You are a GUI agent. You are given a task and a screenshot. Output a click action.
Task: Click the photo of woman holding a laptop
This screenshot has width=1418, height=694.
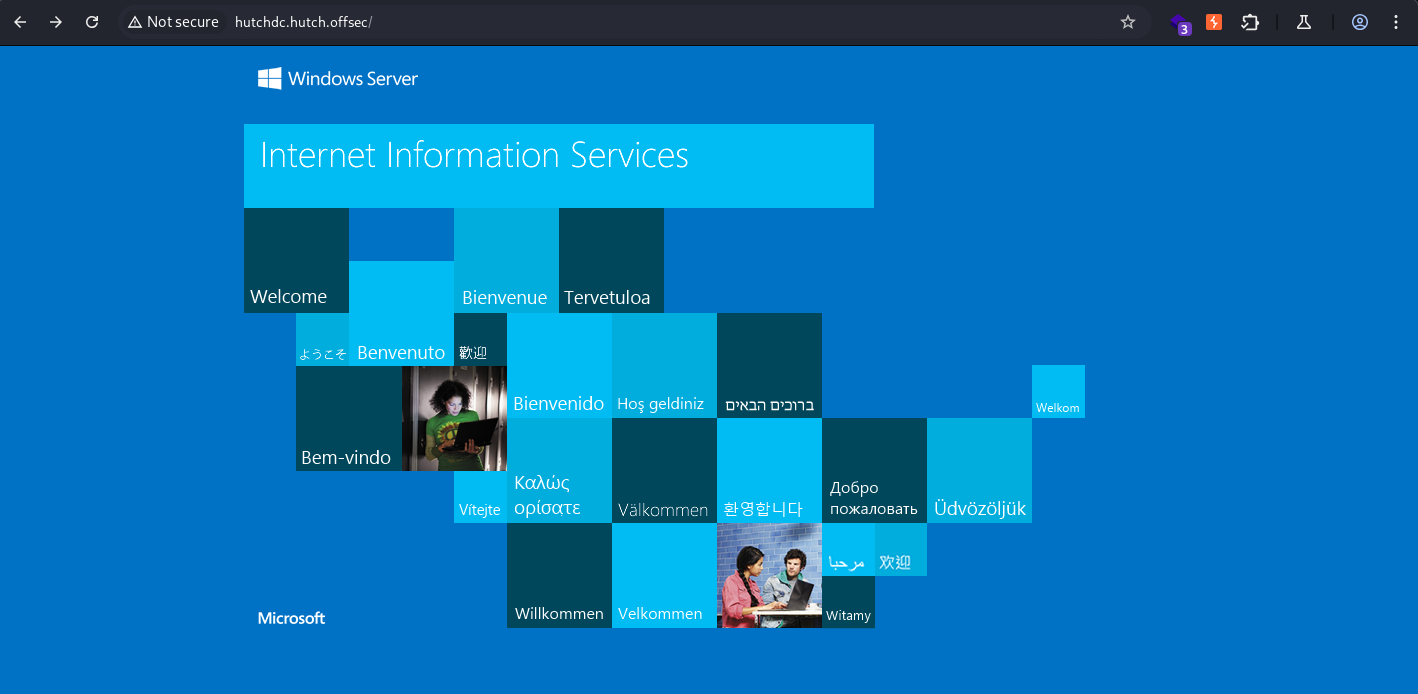coord(454,418)
